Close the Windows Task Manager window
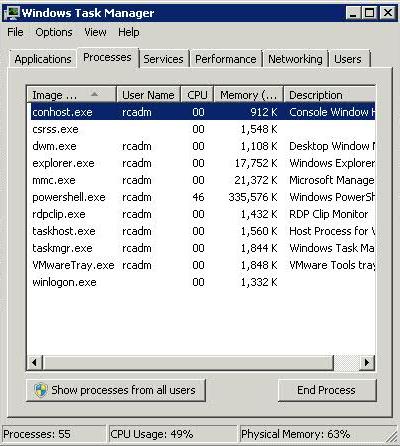Viewport: 400px width, 446px height. [387, 13]
